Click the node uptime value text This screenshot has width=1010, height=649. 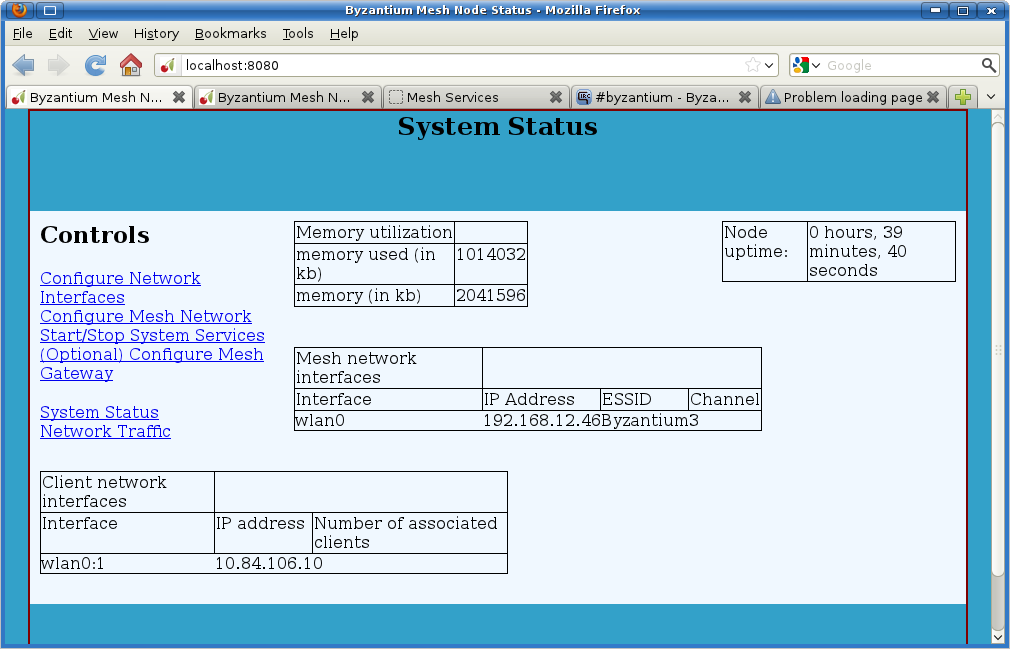(x=856, y=251)
